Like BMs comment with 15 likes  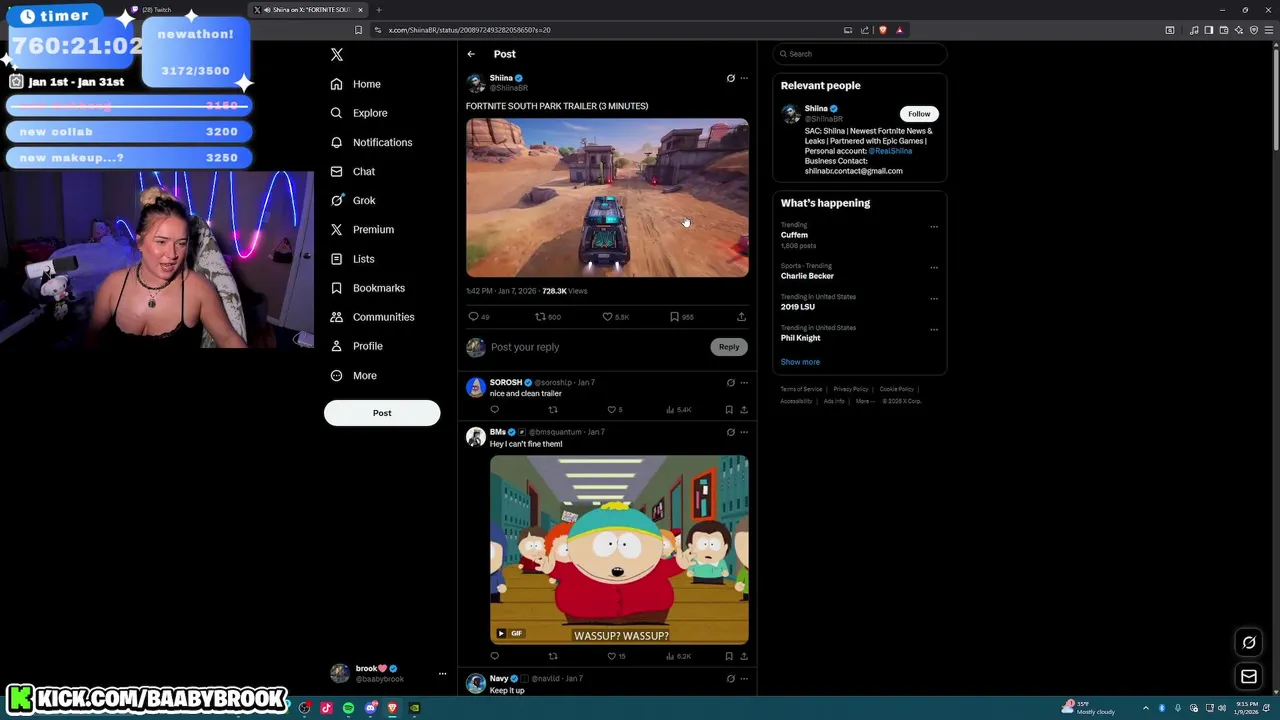[617, 656]
